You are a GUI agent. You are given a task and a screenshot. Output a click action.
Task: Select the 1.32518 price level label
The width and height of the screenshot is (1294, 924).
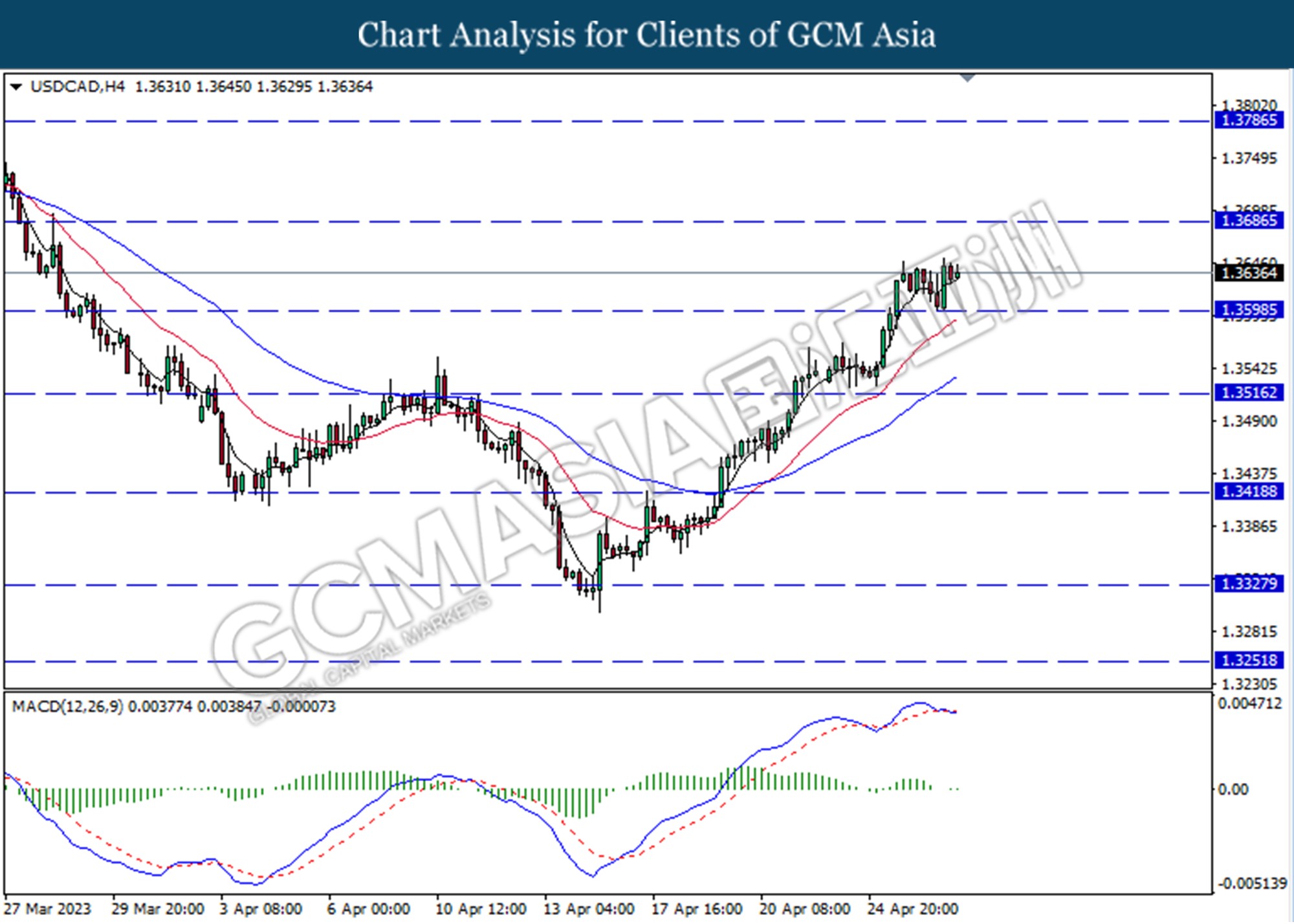click(1249, 661)
